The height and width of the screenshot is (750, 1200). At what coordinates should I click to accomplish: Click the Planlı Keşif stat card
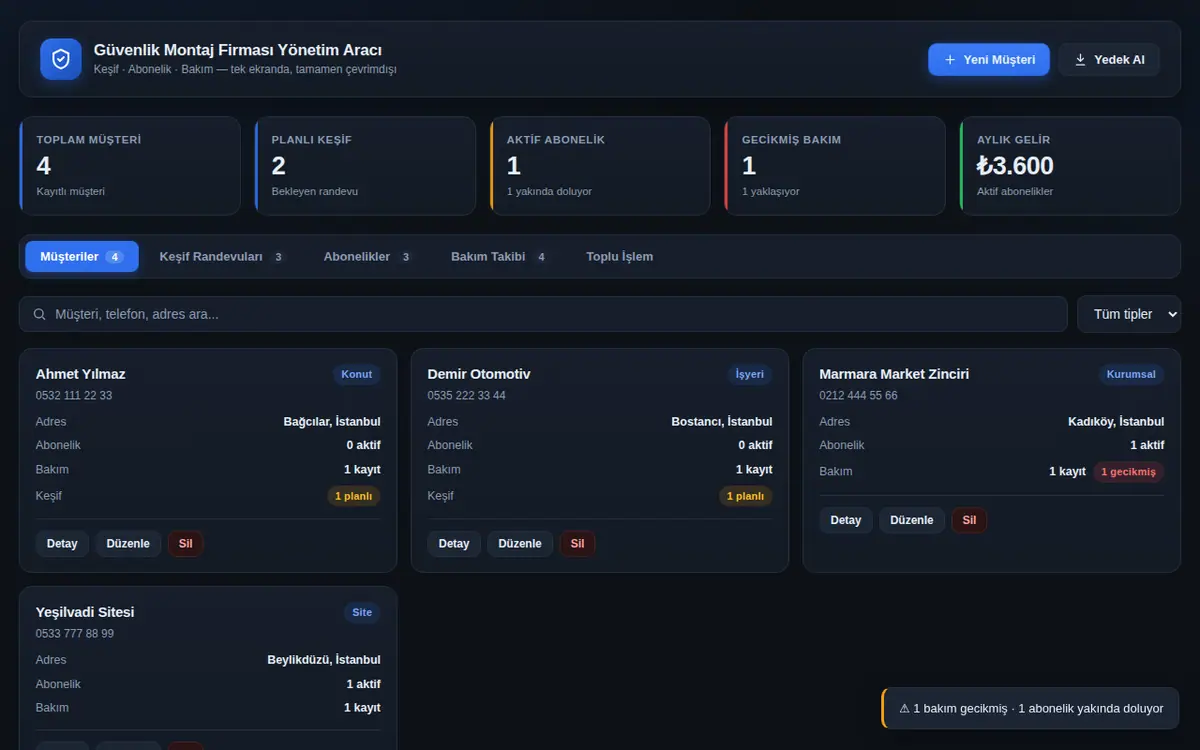coord(365,166)
